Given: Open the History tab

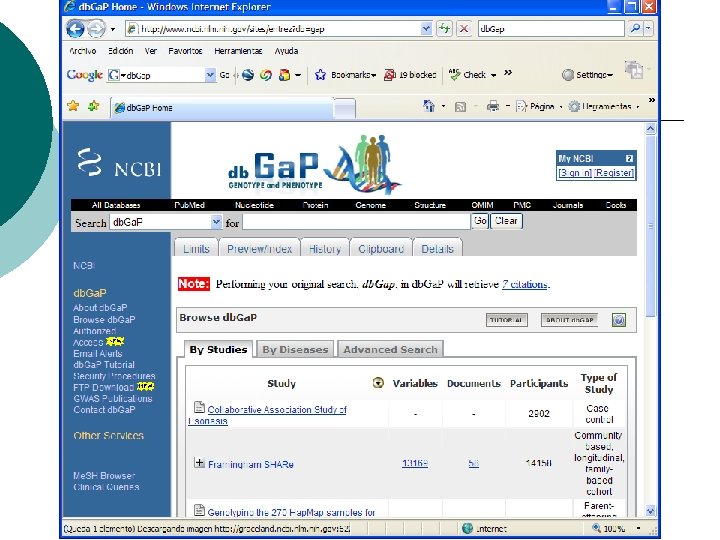Looking at the screenshot, I should [325, 248].
